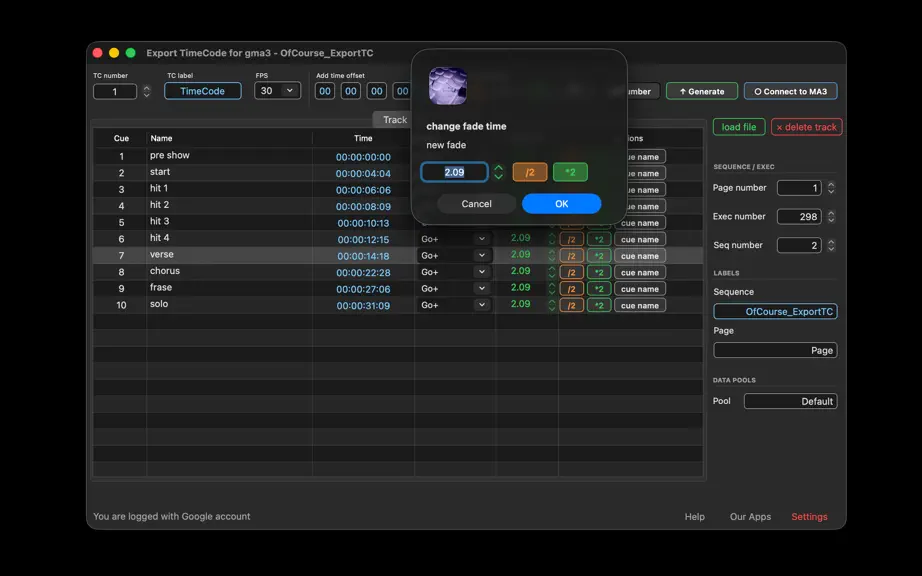The width and height of the screenshot is (922, 576).
Task: Cancel the change fade time dialog
Action: coord(476,203)
